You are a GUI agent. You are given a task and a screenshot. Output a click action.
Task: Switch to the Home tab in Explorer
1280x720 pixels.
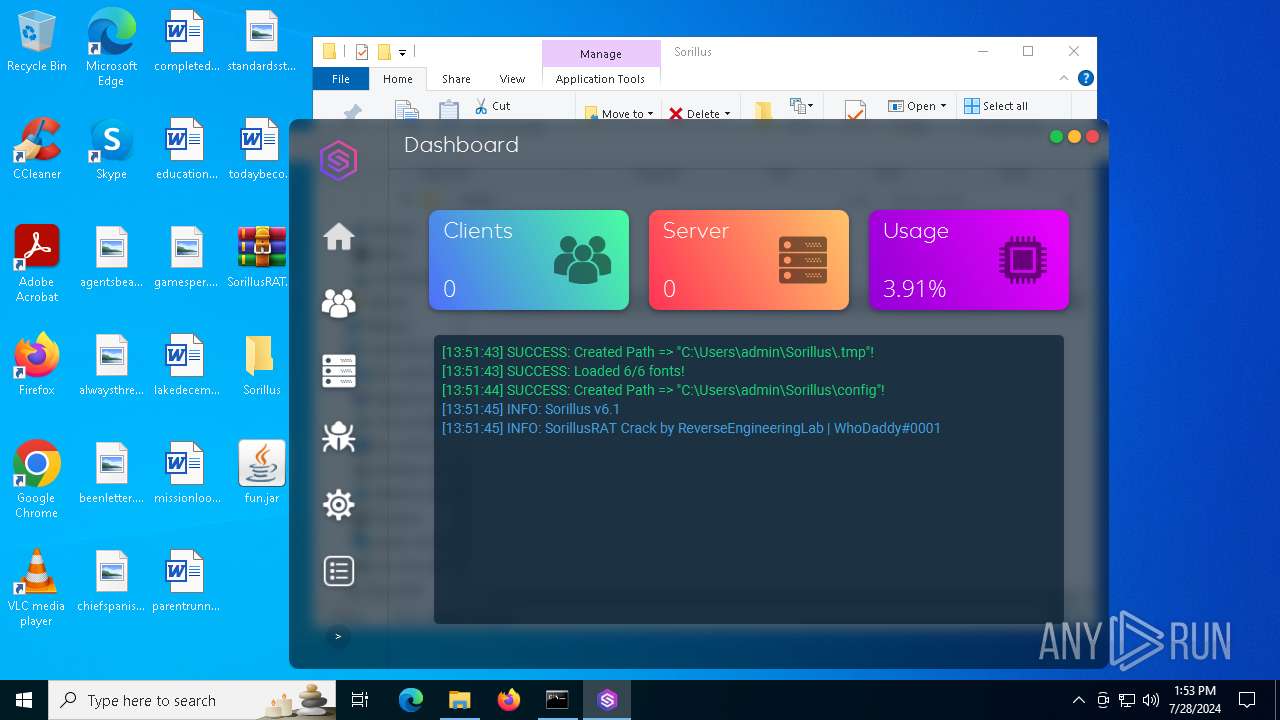pos(398,79)
